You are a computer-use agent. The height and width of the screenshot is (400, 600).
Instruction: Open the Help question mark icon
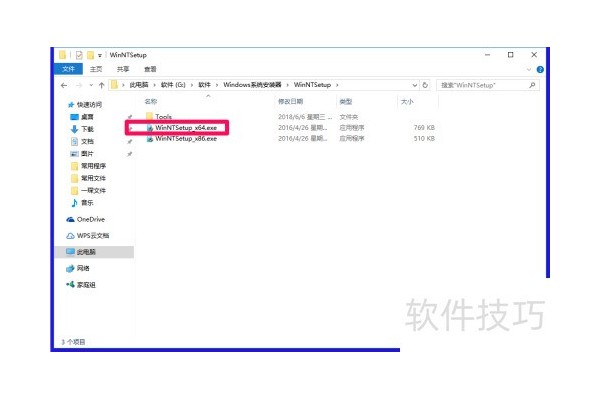point(540,69)
